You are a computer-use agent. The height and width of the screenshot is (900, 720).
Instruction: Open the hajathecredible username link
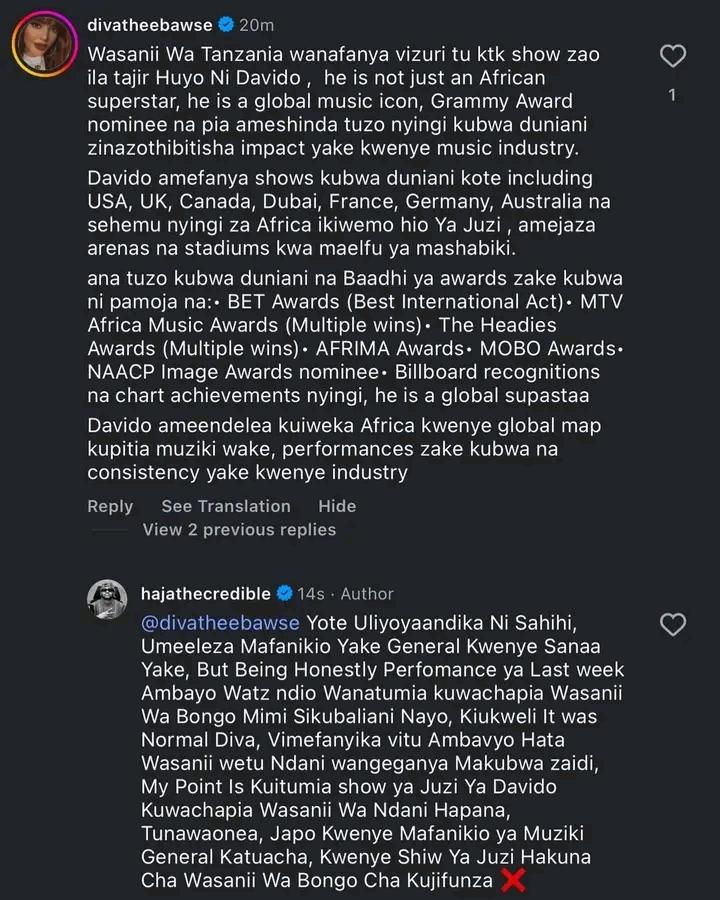207,593
